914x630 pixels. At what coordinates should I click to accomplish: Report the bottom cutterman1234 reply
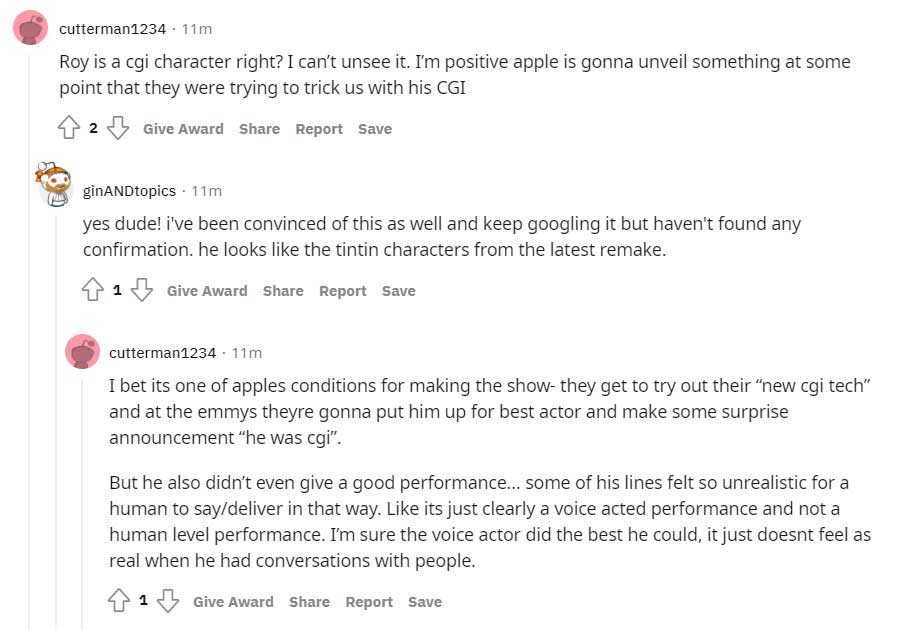tap(369, 602)
